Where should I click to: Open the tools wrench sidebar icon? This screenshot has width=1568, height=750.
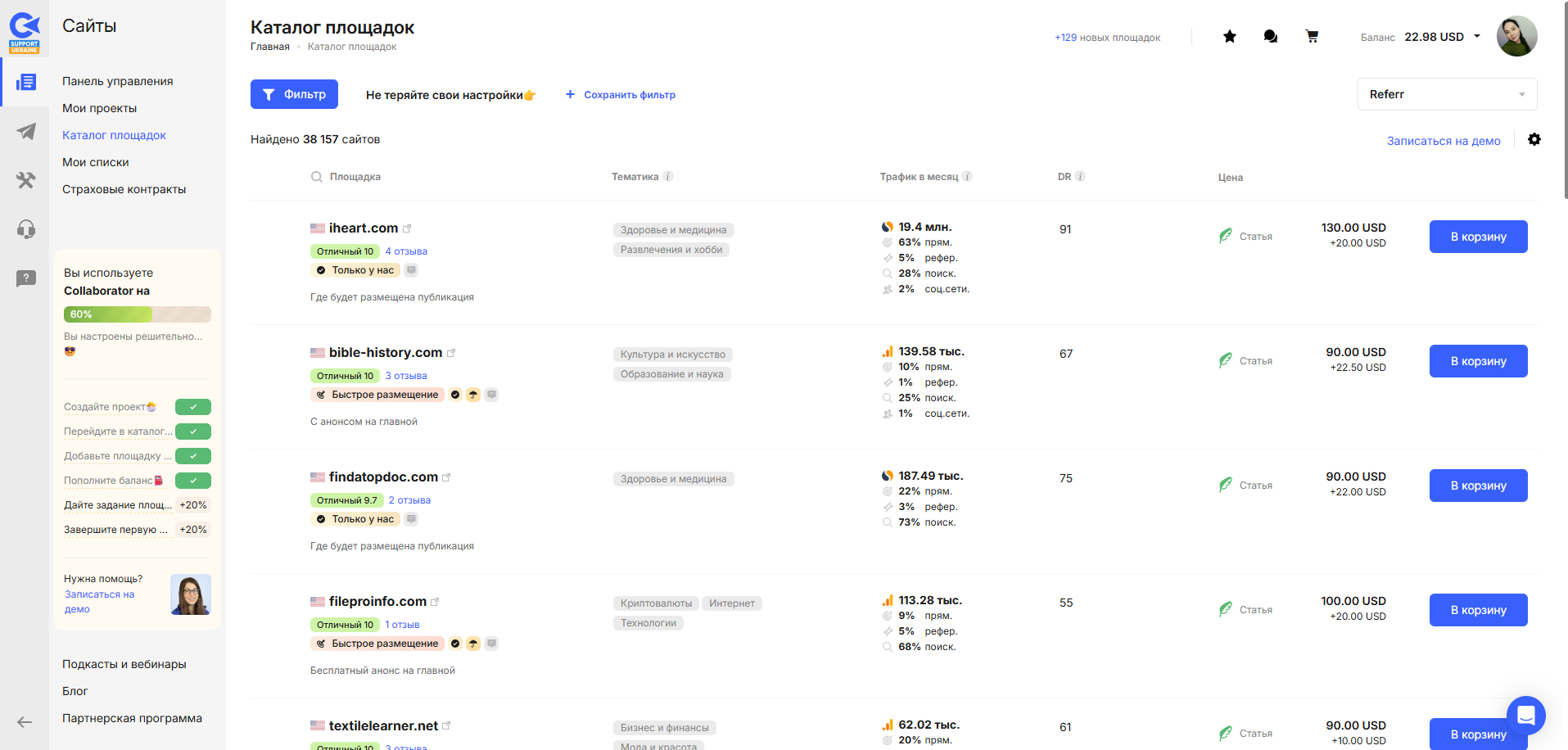(26, 180)
